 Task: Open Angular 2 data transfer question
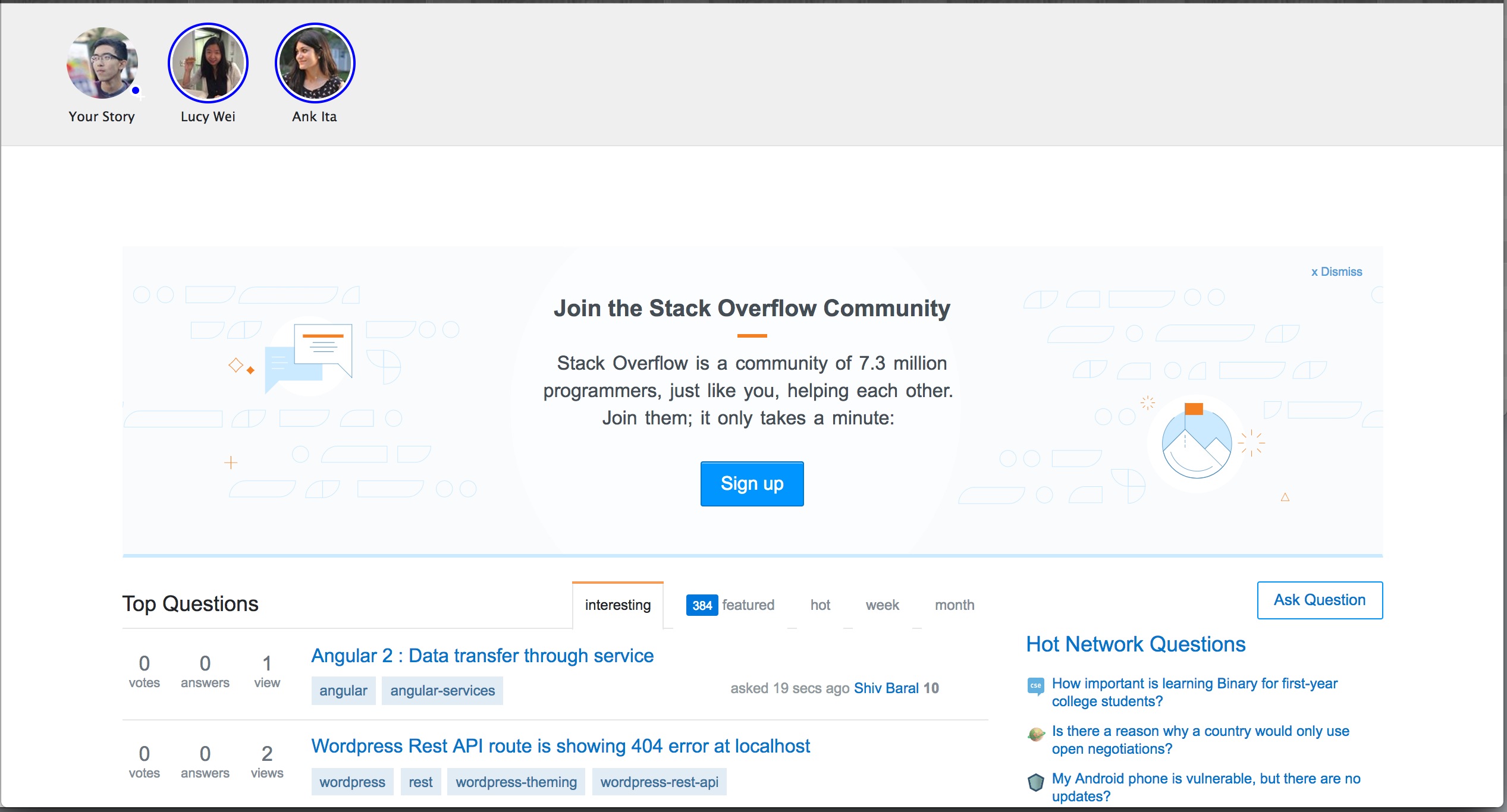click(482, 656)
